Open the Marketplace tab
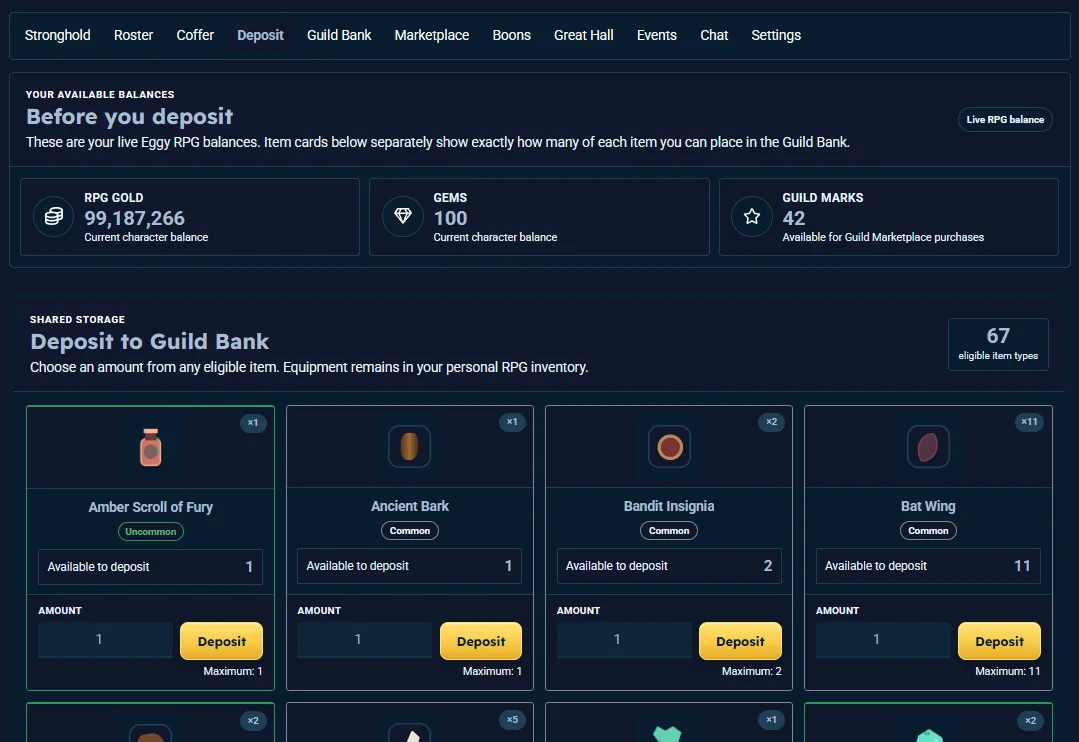 pos(431,35)
